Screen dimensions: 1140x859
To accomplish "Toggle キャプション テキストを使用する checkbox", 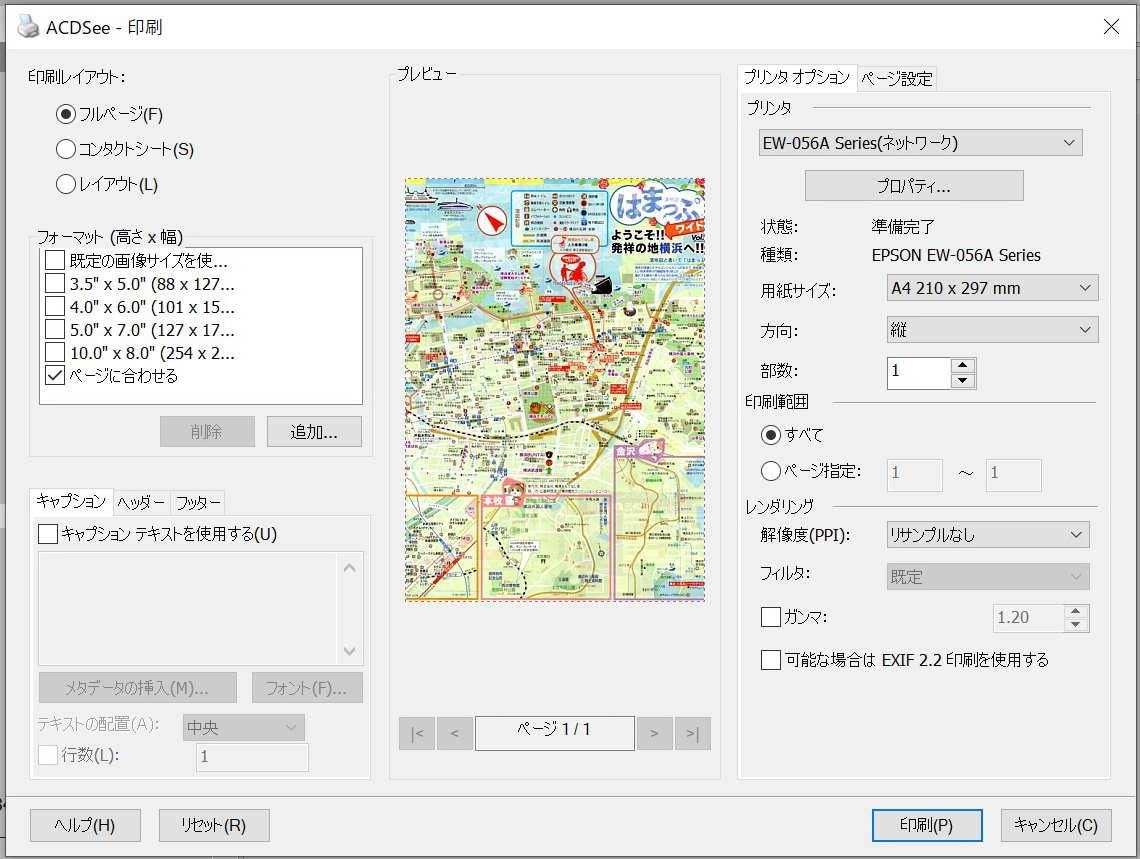I will click(x=48, y=534).
